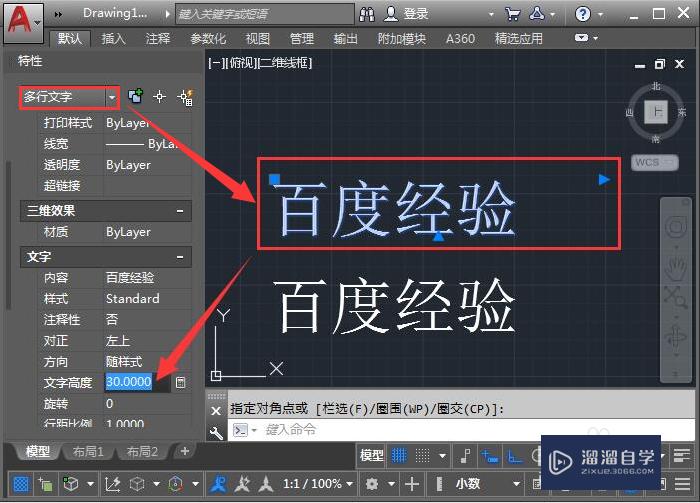The image size is (700, 503).
Task: Select Zoom Extents tool in navigation bar
Action: click(x=676, y=297)
